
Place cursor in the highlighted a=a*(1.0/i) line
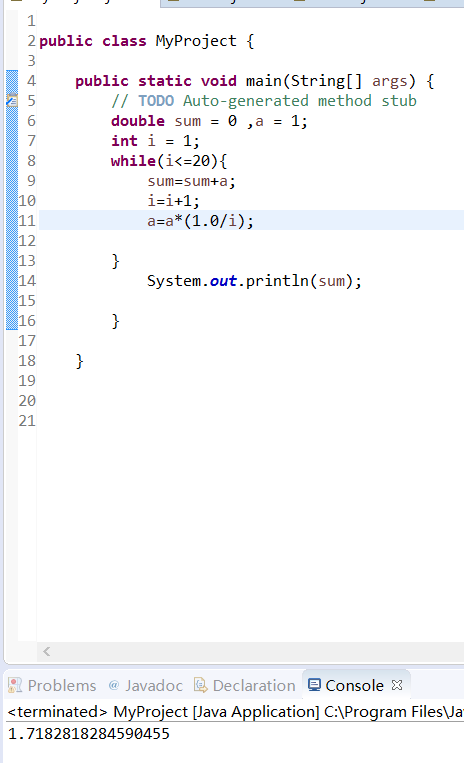[x=200, y=221]
